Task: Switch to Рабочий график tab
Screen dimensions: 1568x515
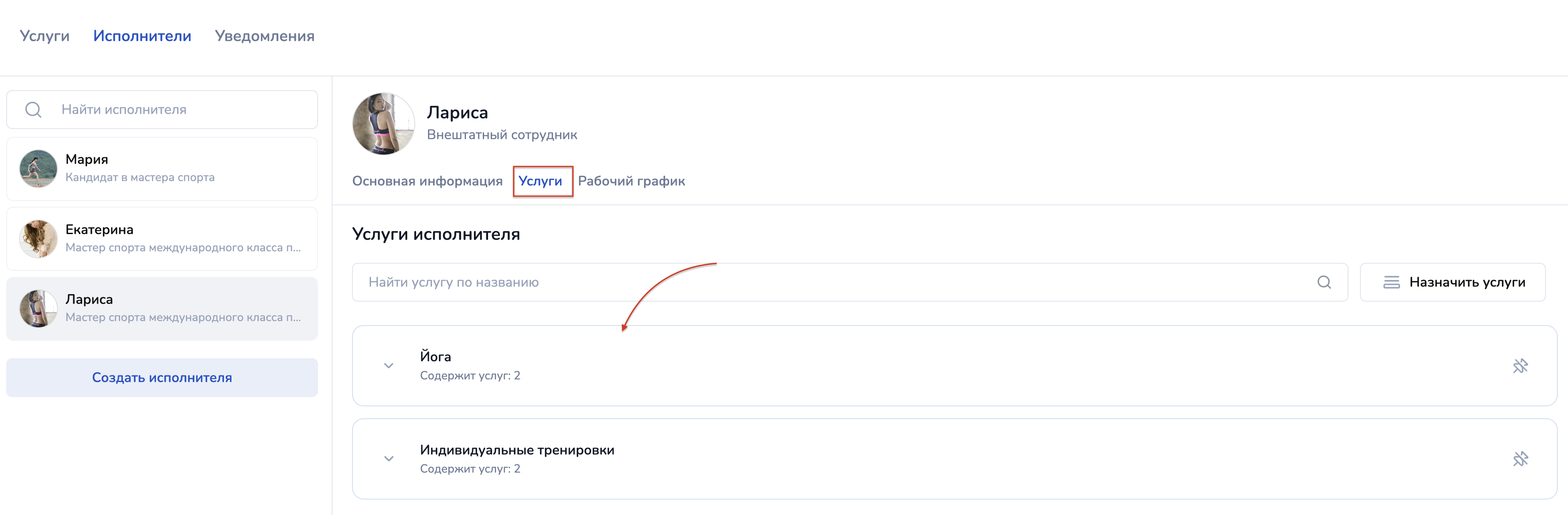Action: click(631, 182)
